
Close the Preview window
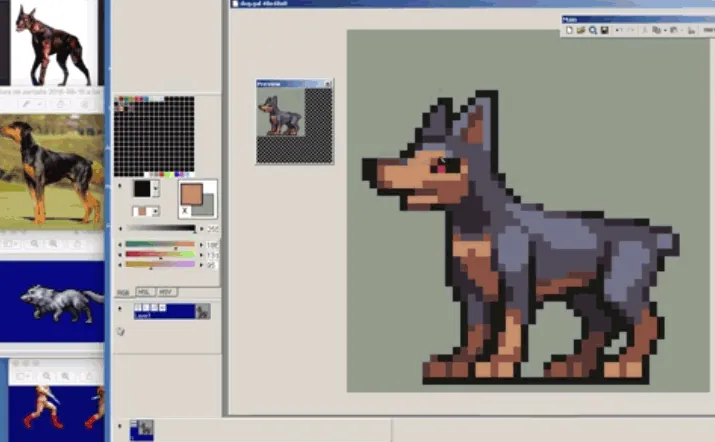tap(327, 83)
